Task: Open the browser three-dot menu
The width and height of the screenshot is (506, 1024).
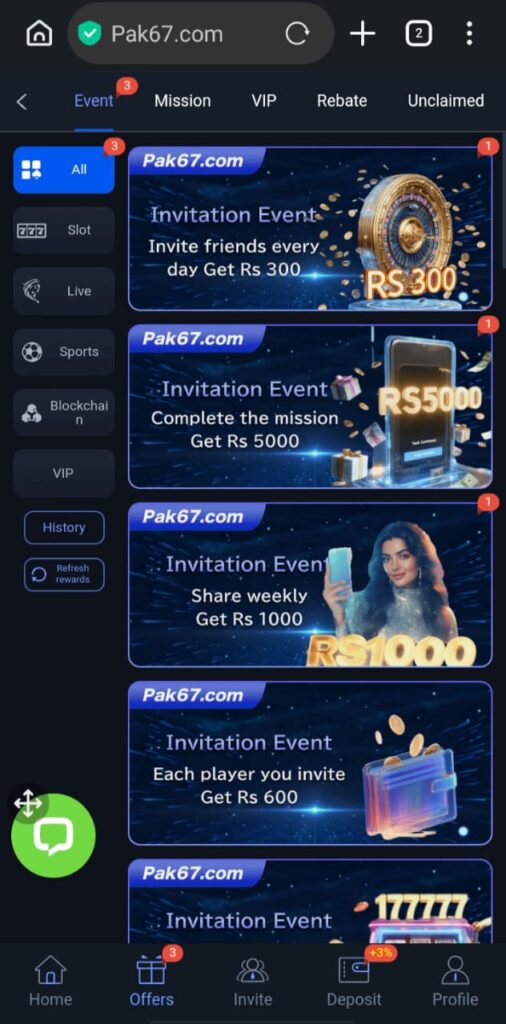Action: 469,33
